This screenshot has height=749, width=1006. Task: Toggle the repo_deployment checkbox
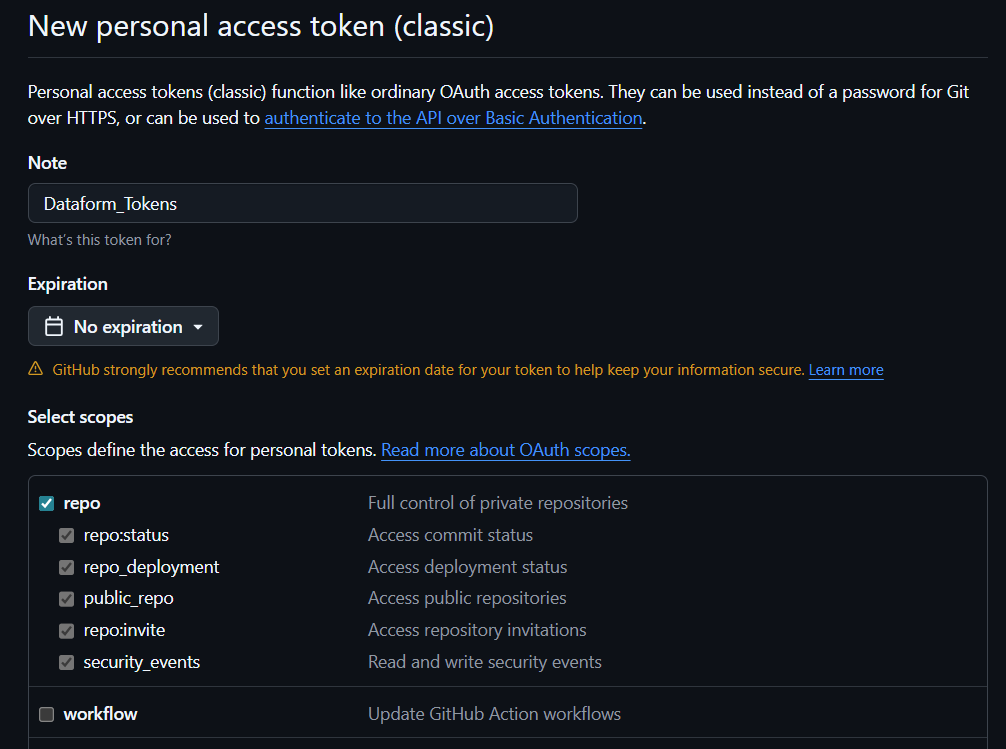tap(67, 567)
